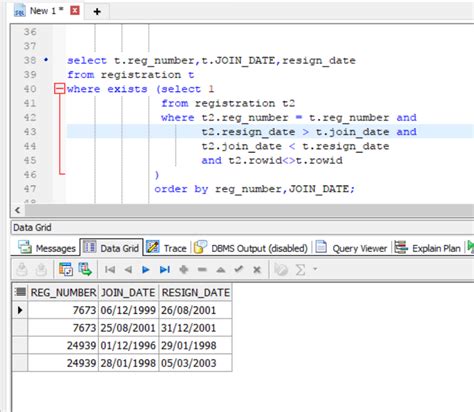
Task: Collapse the code fold at line 40
Action: pos(59,89)
